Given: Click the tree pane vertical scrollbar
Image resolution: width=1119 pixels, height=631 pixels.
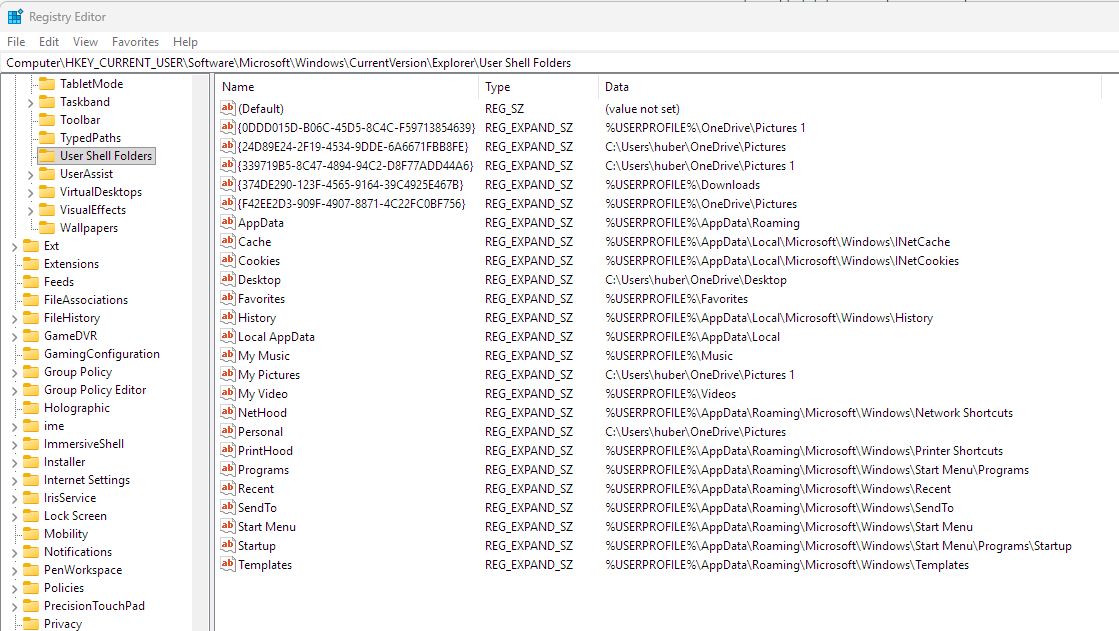Looking at the screenshot, I should [201, 353].
